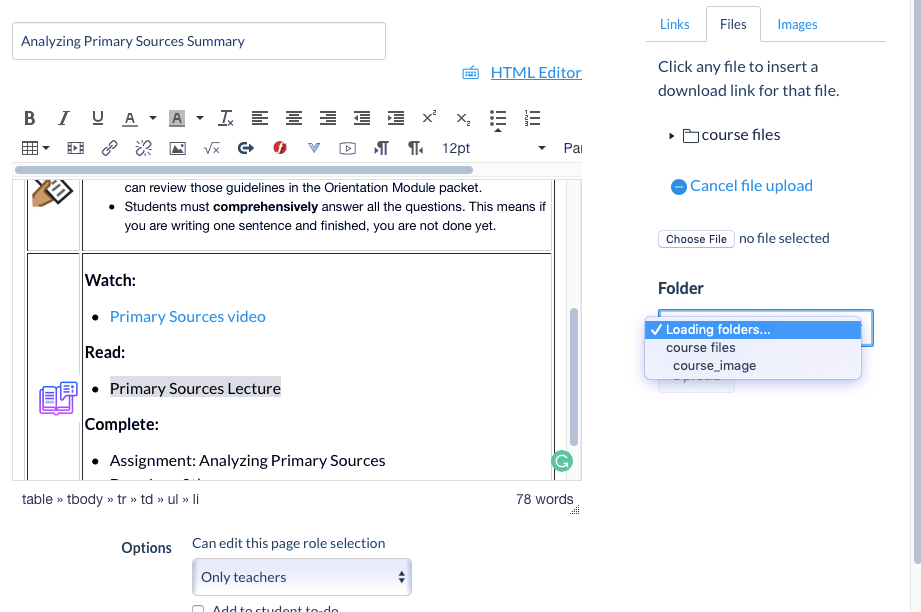Open the Only teachers role dropdown
Image resolution: width=921 pixels, height=612 pixels.
tap(301, 577)
